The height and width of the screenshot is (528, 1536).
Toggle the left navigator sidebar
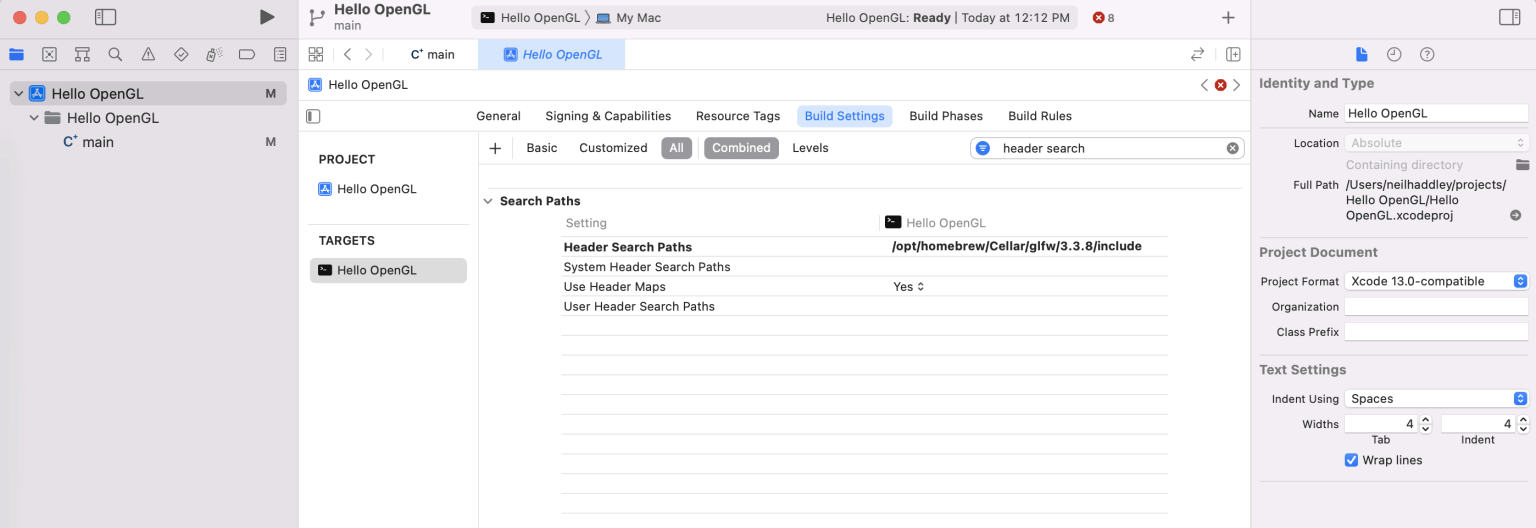[105, 17]
